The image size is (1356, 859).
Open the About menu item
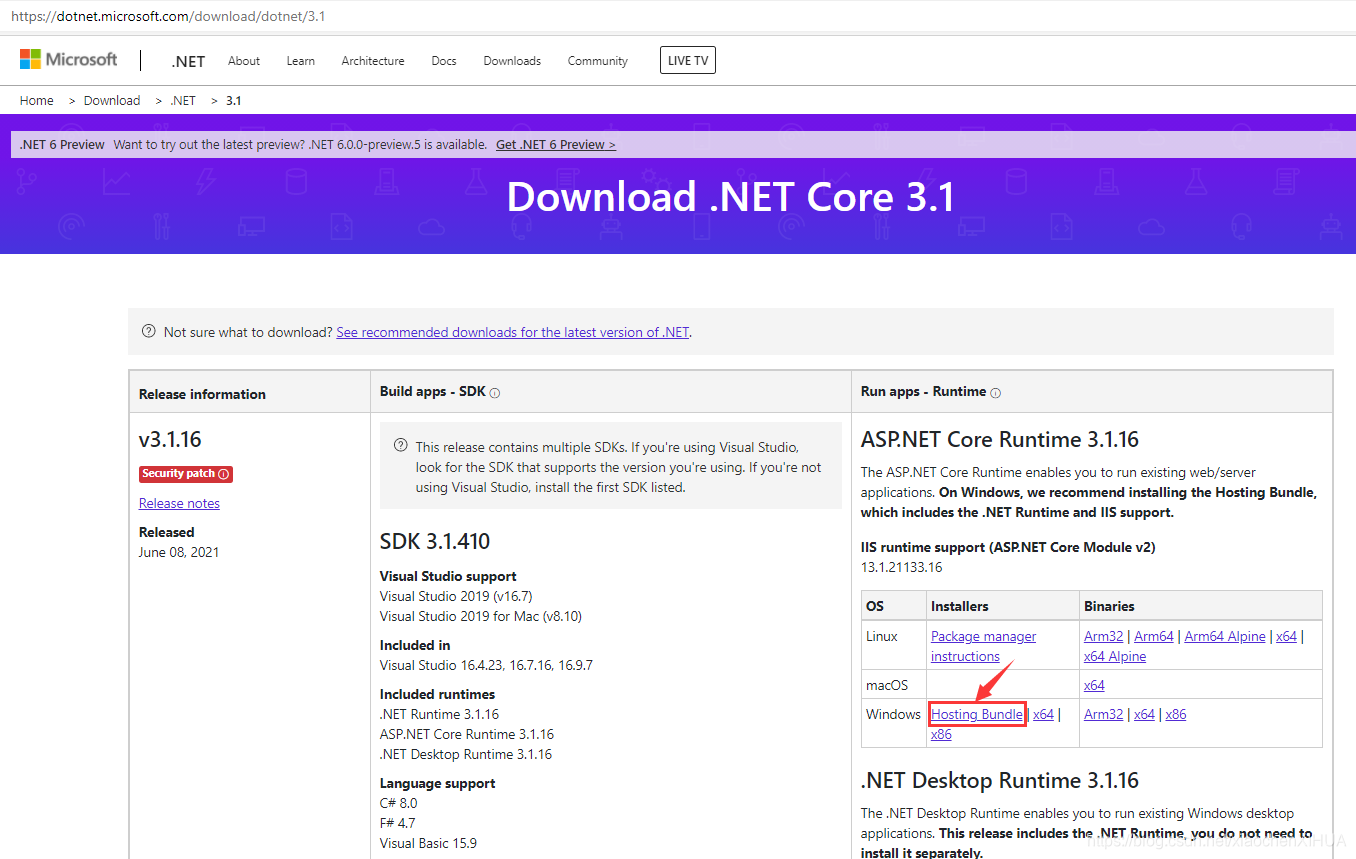[x=244, y=61]
